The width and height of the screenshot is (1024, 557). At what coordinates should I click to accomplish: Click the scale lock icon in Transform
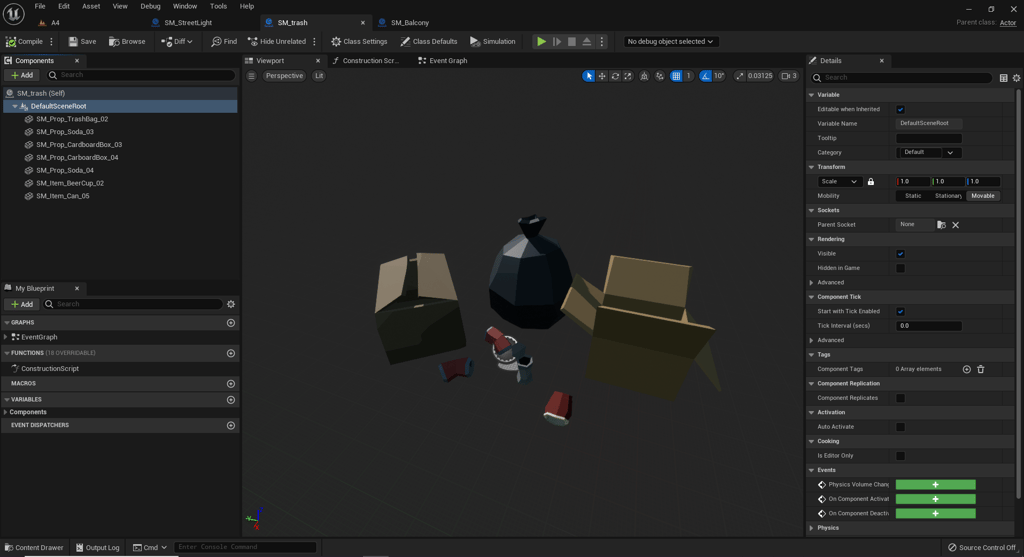tap(871, 182)
